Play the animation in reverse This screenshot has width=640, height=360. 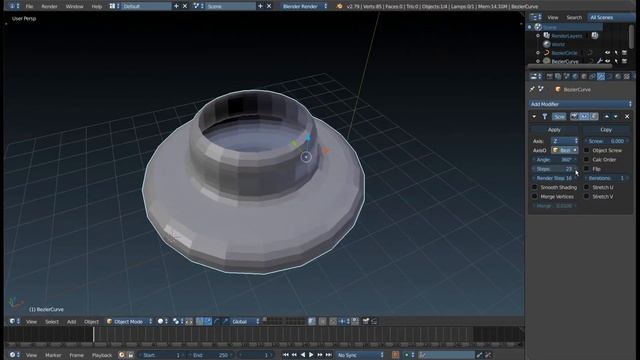point(303,355)
